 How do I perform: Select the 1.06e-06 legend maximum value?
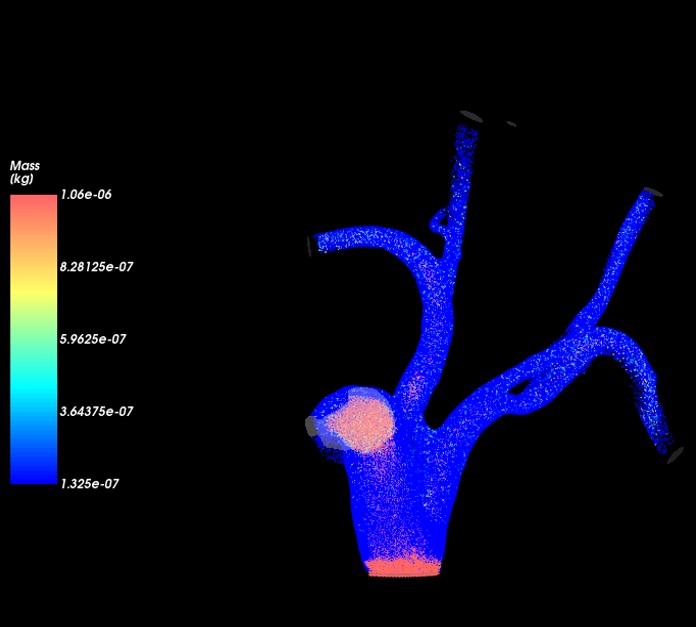pos(86,195)
